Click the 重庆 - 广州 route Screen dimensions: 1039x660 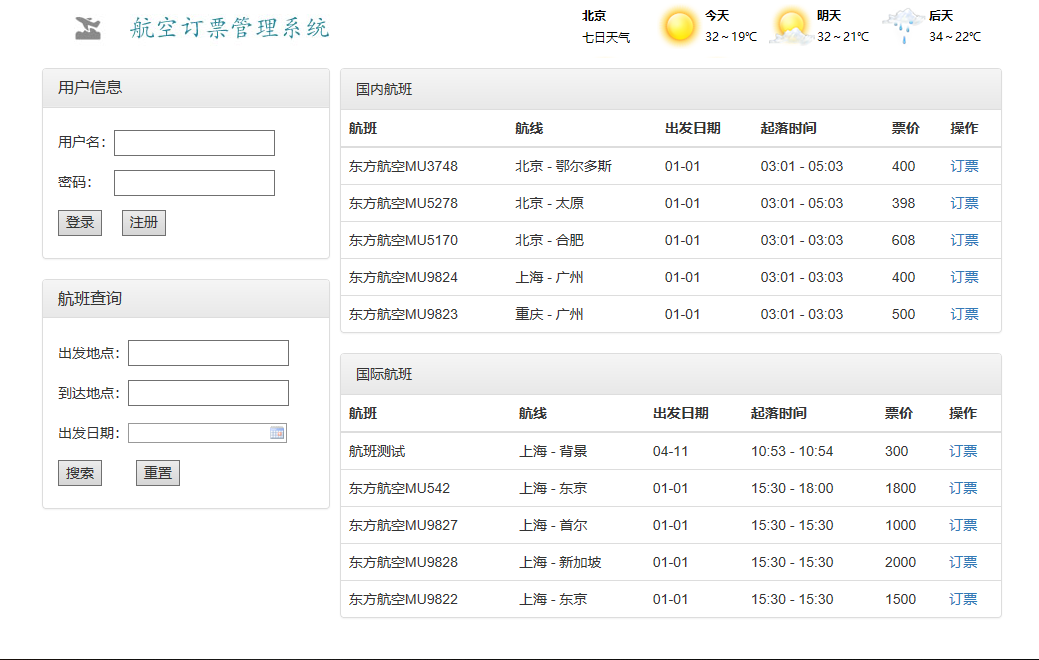(549, 315)
